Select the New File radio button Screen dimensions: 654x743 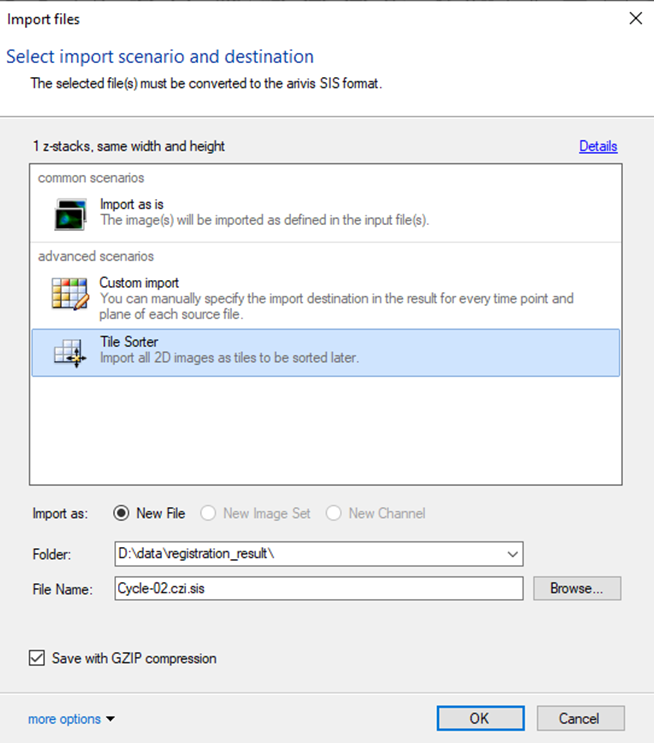tap(122, 513)
